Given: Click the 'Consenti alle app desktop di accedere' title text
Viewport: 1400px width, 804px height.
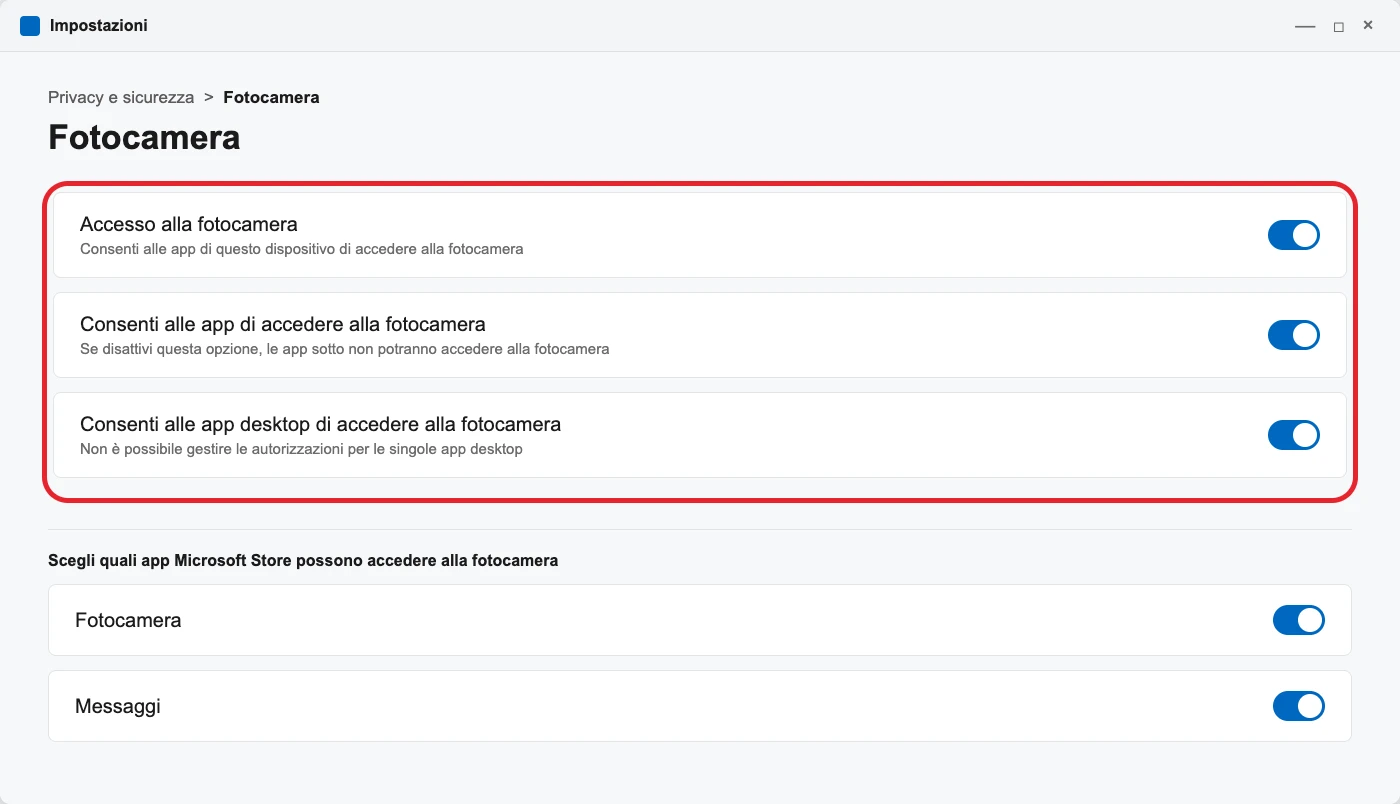Looking at the screenshot, I should click(x=320, y=424).
